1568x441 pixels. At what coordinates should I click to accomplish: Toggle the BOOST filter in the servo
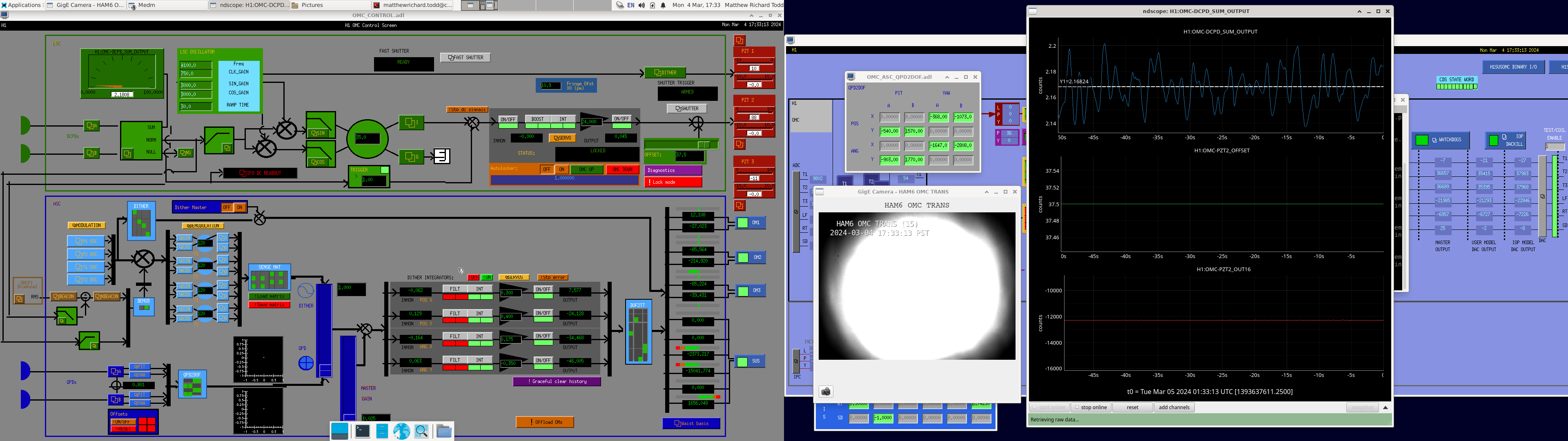click(x=537, y=119)
